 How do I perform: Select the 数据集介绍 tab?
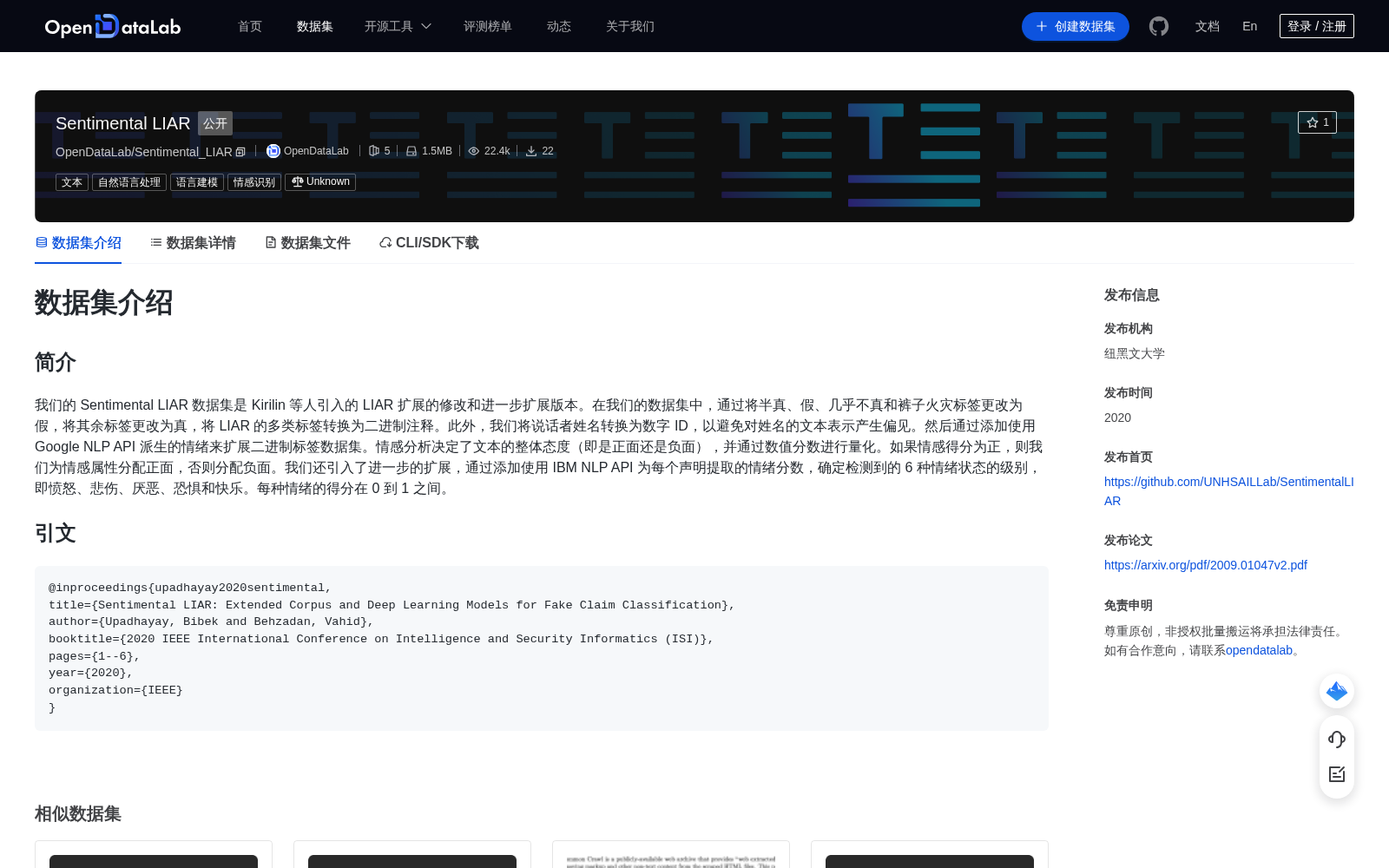tap(78, 243)
